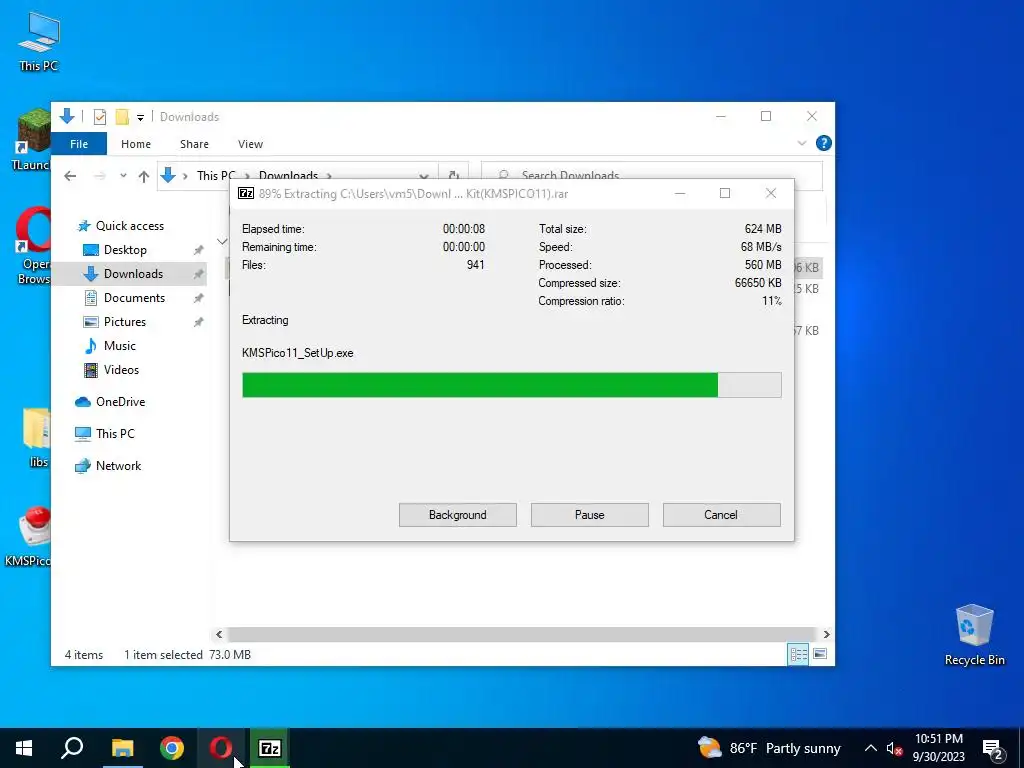Open KMSPico desktop shortcut
Screen dimensions: 1024x768
(29, 536)
